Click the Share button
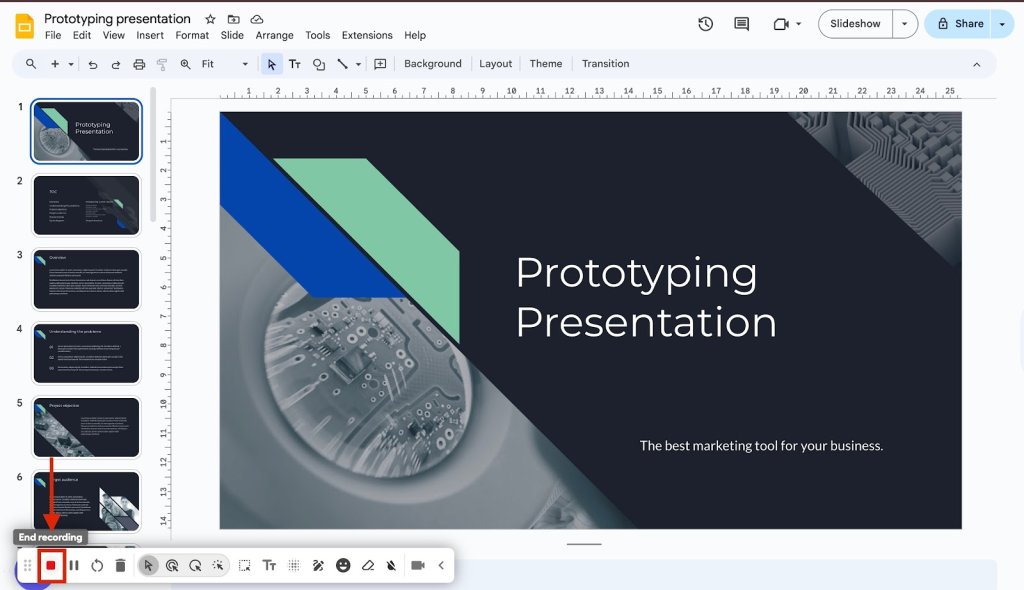 click(x=961, y=24)
